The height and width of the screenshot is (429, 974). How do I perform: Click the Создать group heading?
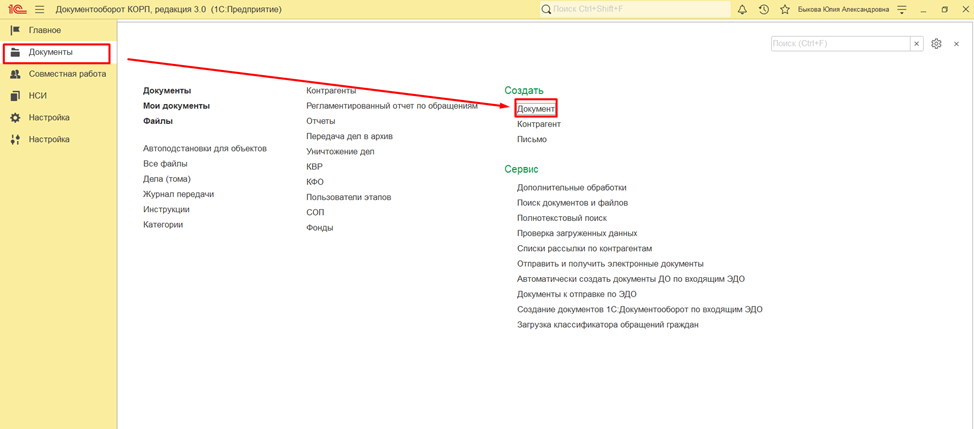(x=524, y=91)
